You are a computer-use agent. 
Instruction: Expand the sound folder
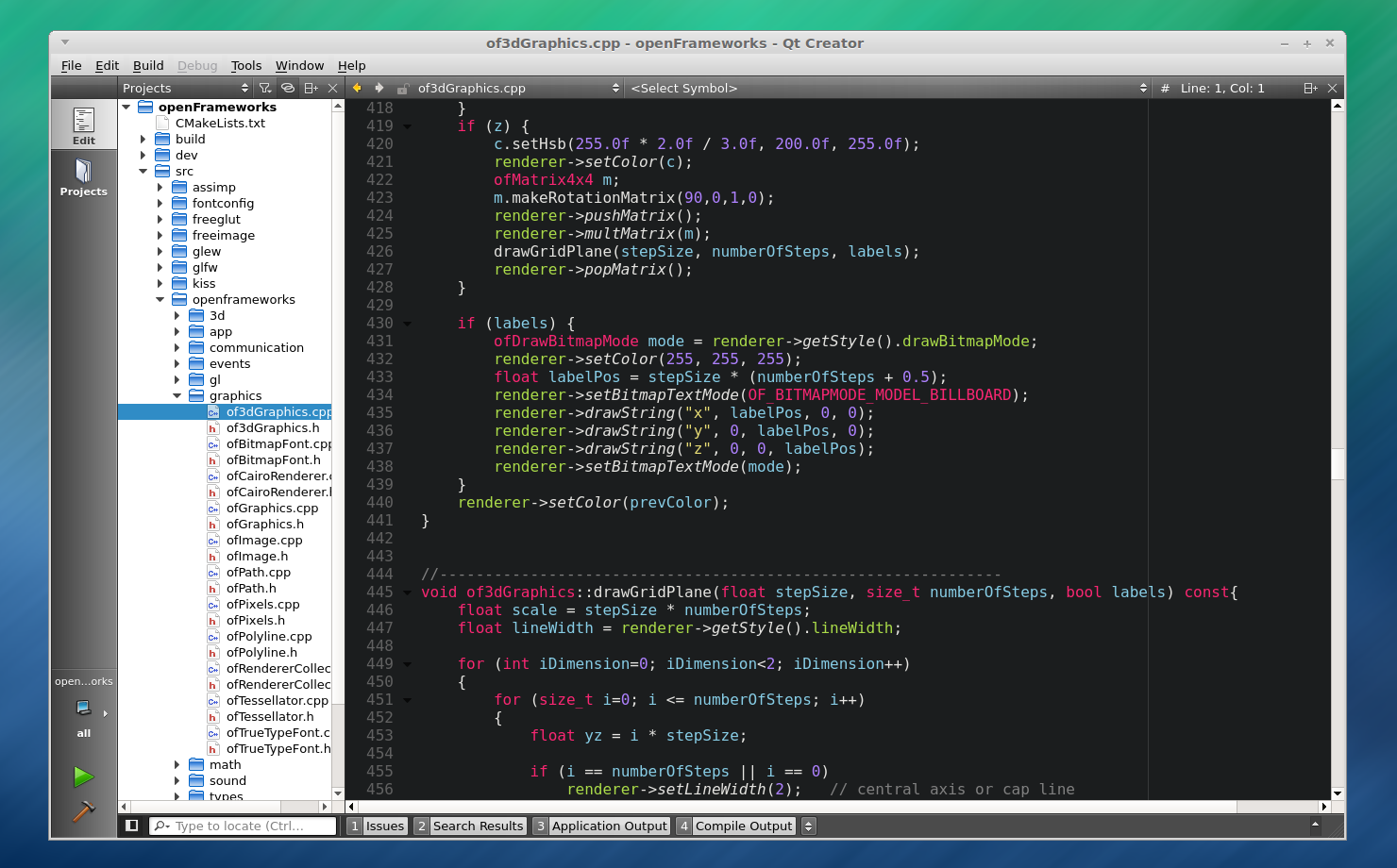177,781
